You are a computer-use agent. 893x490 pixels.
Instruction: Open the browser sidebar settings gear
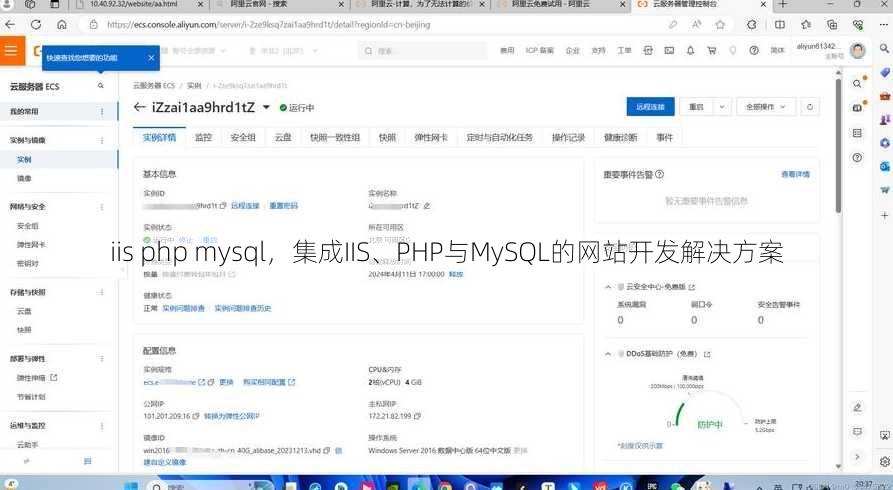[x=884, y=461]
